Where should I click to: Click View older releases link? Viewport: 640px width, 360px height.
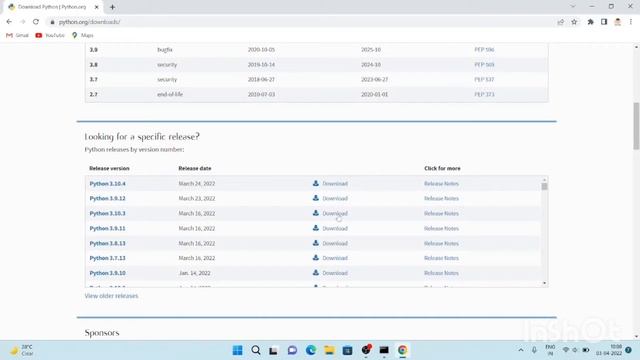[x=111, y=296]
